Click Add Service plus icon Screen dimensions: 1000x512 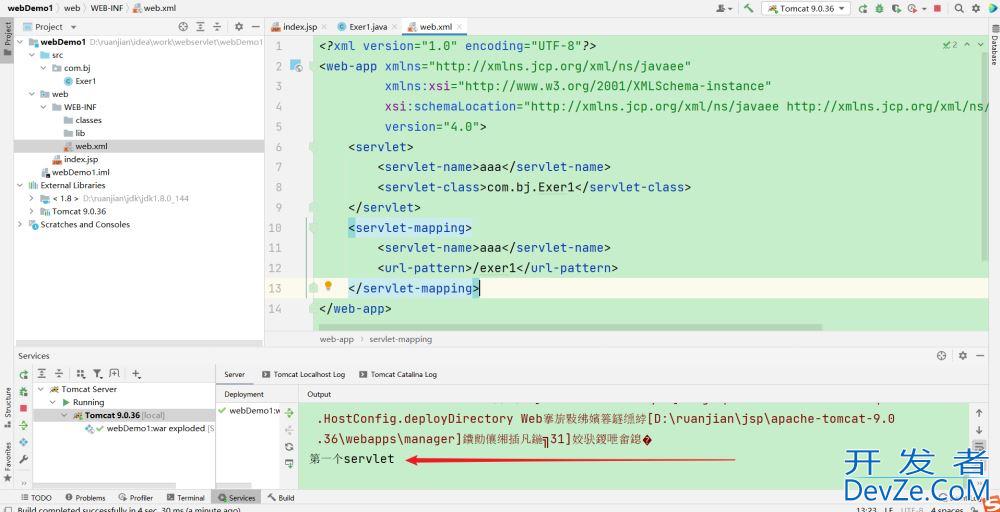136,374
